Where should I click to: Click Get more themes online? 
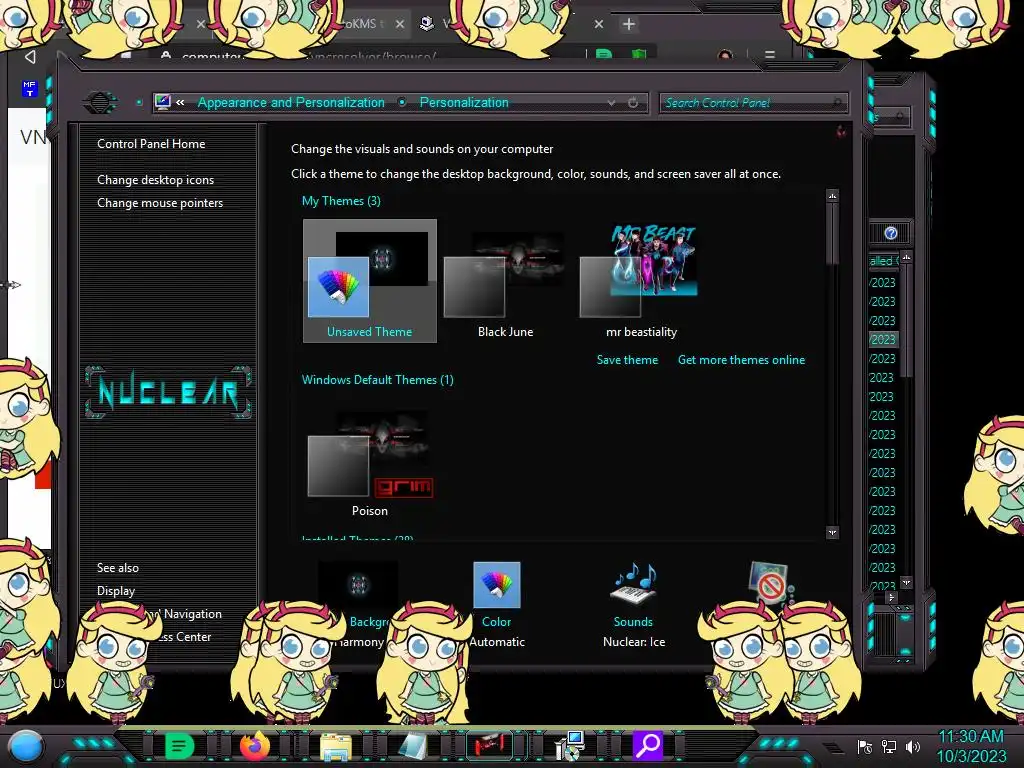(741, 360)
